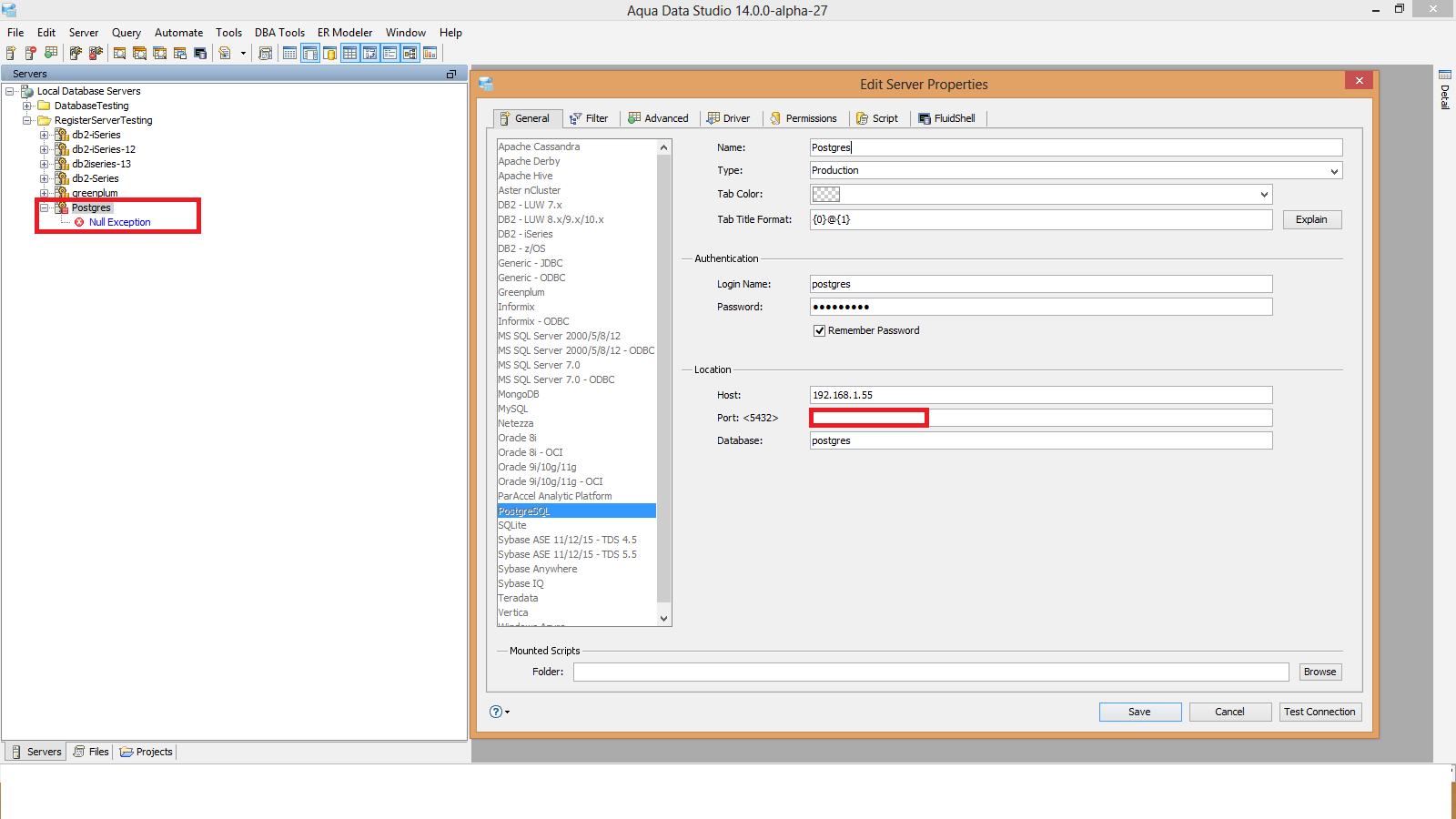The width and height of the screenshot is (1456, 819).
Task: Switch to the Files panel tab
Action: [x=91, y=752]
